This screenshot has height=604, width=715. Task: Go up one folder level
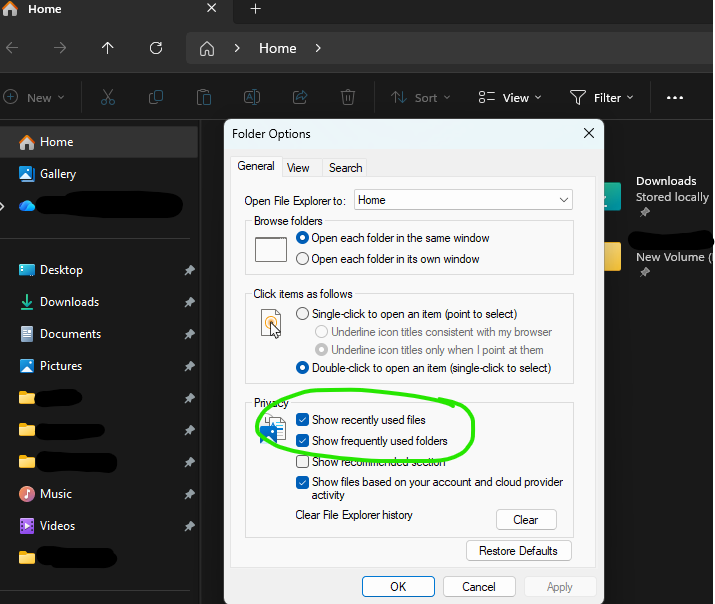pos(108,47)
